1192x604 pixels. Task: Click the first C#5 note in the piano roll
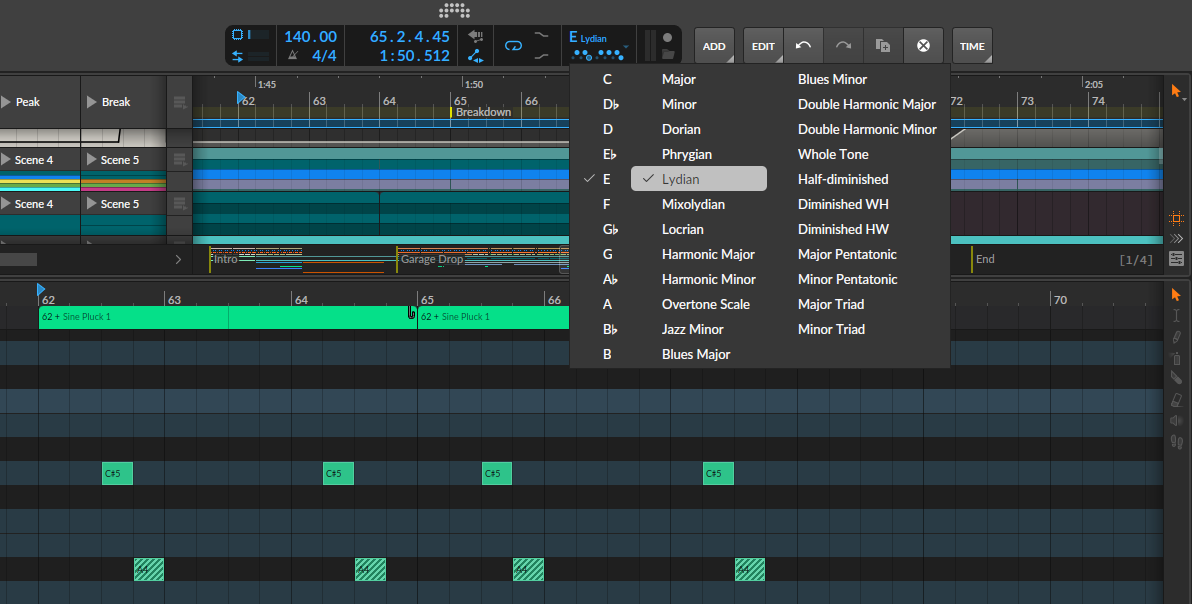[117, 474]
